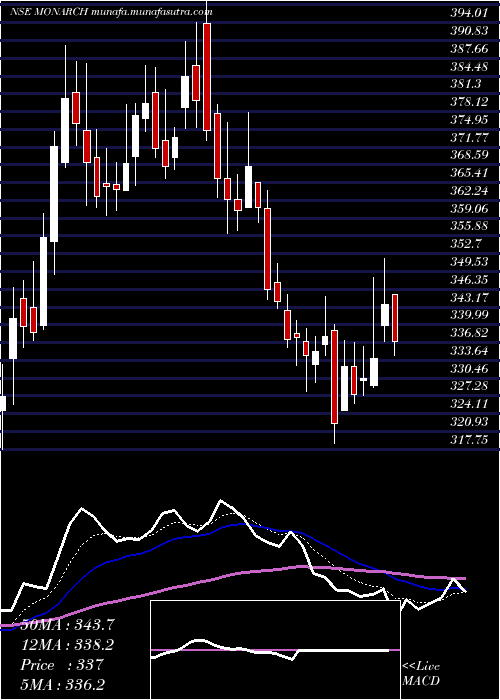
Task: Select the 336.82 price value
Action: click(468, 332)
